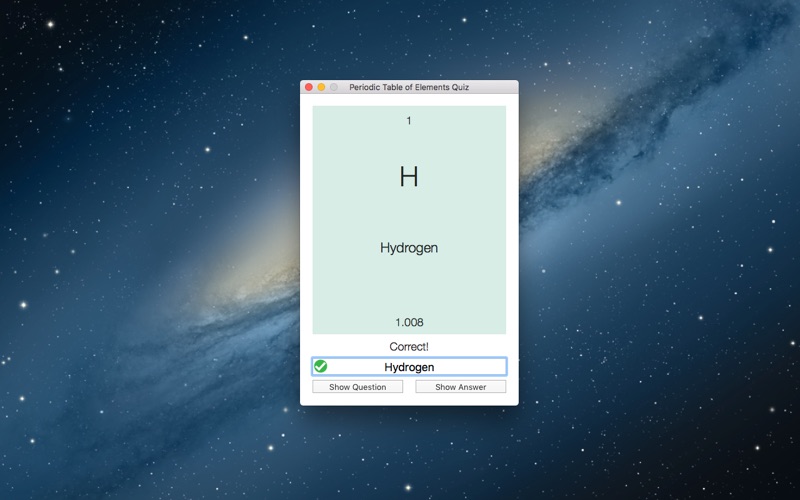Screen dimensions: 800x500
Task: Focus the answer field containing Hydrogen
Action: pos(420,367)
